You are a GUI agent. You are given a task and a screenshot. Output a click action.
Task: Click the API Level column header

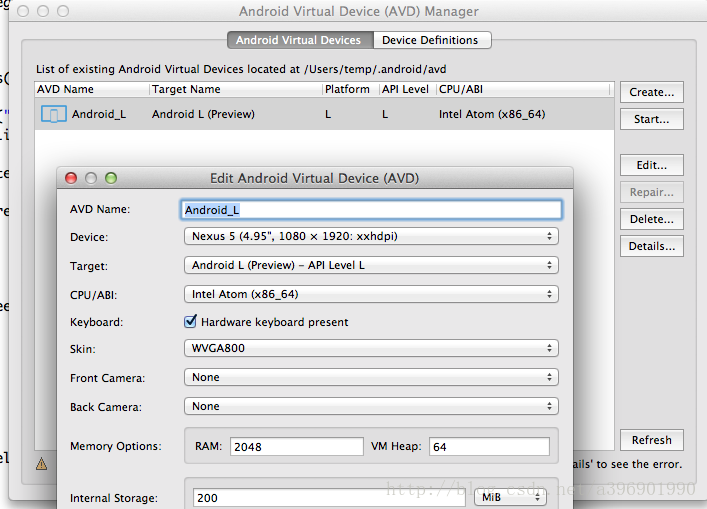click(x=408, y=89)
